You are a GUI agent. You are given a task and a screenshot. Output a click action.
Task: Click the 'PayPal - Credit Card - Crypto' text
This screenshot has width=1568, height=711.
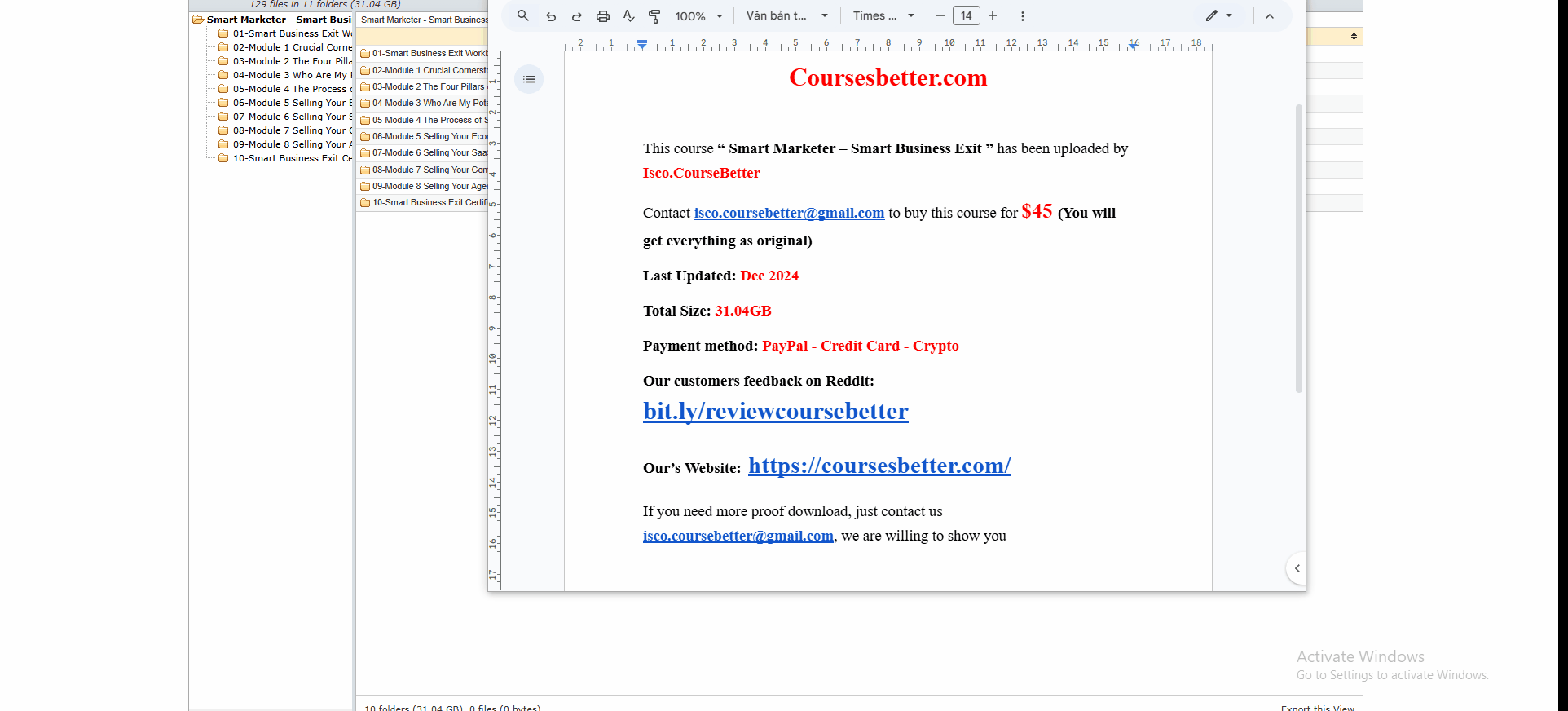pyautogui.click(x=861, y=346)
